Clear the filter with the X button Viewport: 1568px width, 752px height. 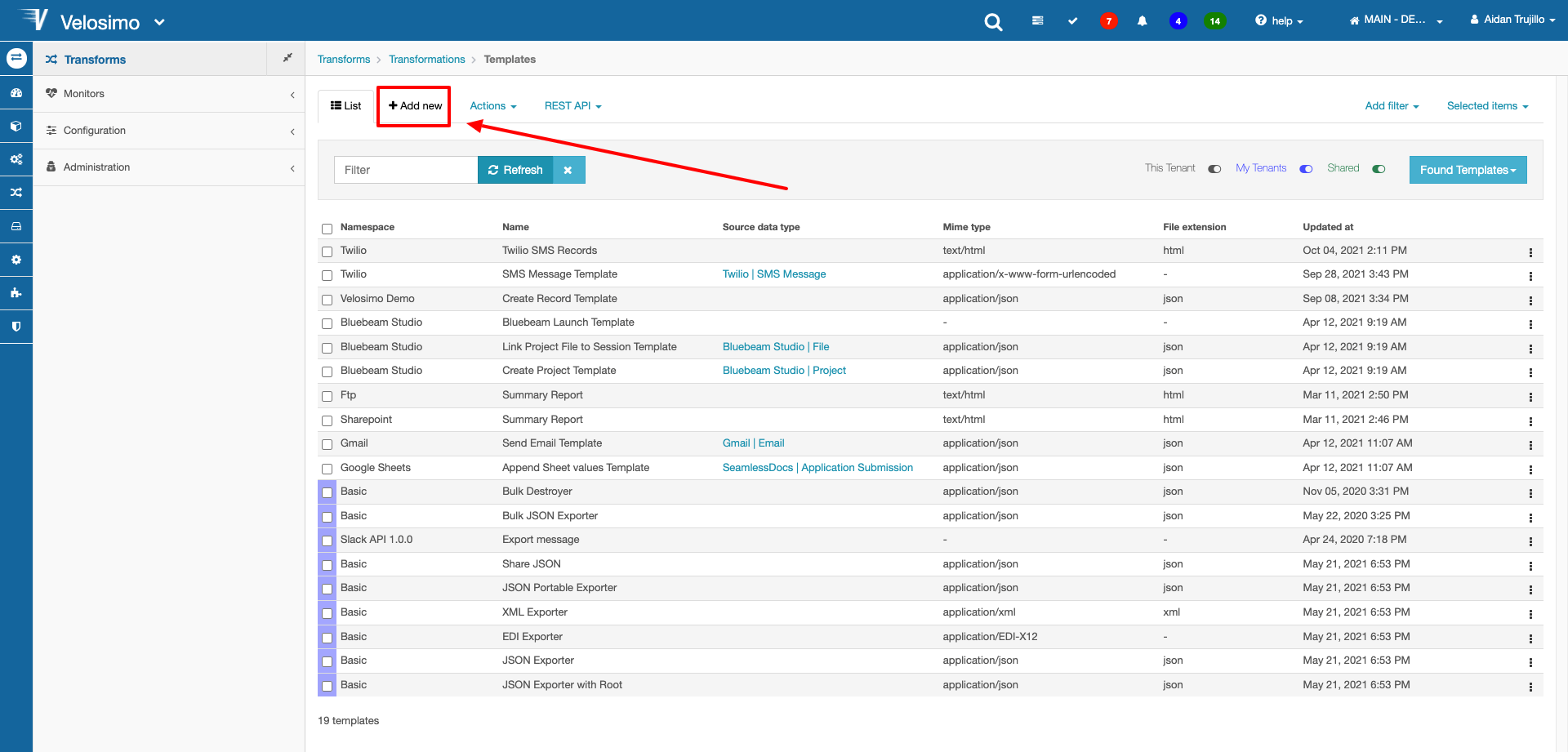(x=568, y=170)
